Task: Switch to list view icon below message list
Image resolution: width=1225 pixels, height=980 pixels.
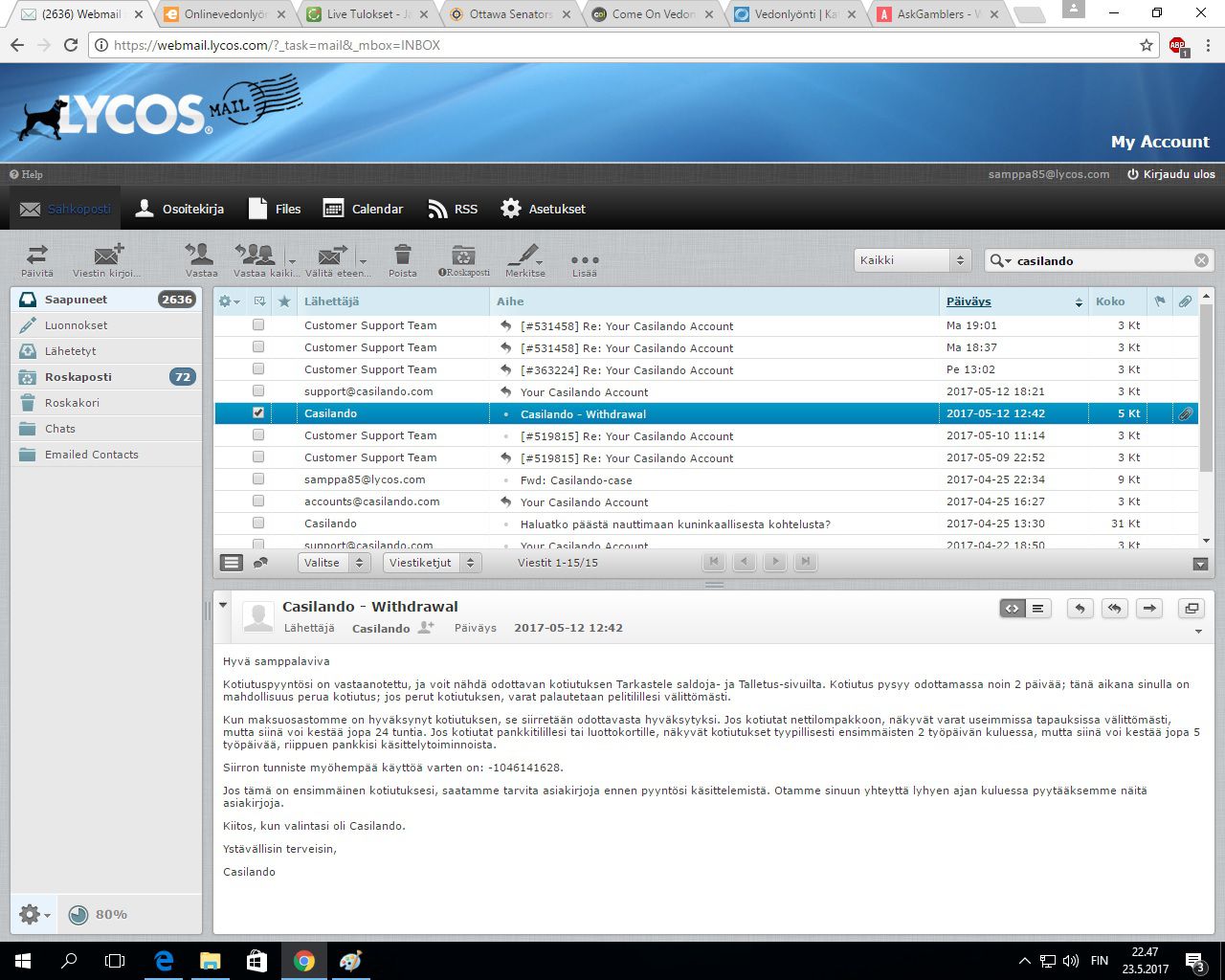Action: click(x=232, y=563)
